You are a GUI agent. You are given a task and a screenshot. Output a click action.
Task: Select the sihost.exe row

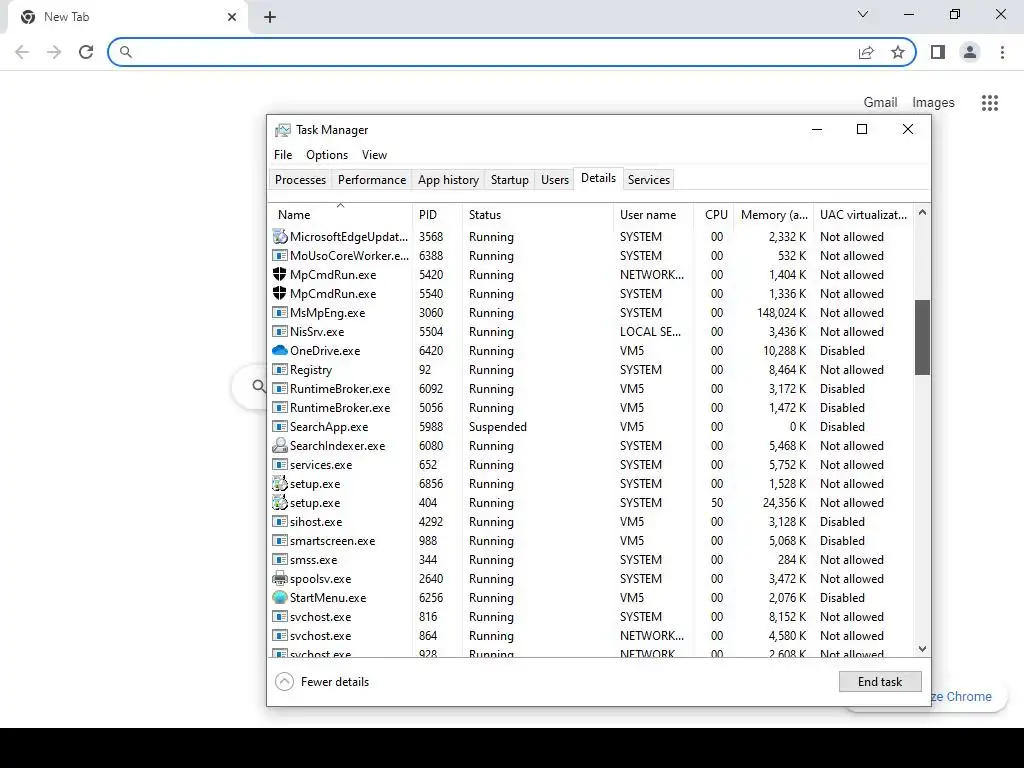pyautogui.click(x=591, y=521)
